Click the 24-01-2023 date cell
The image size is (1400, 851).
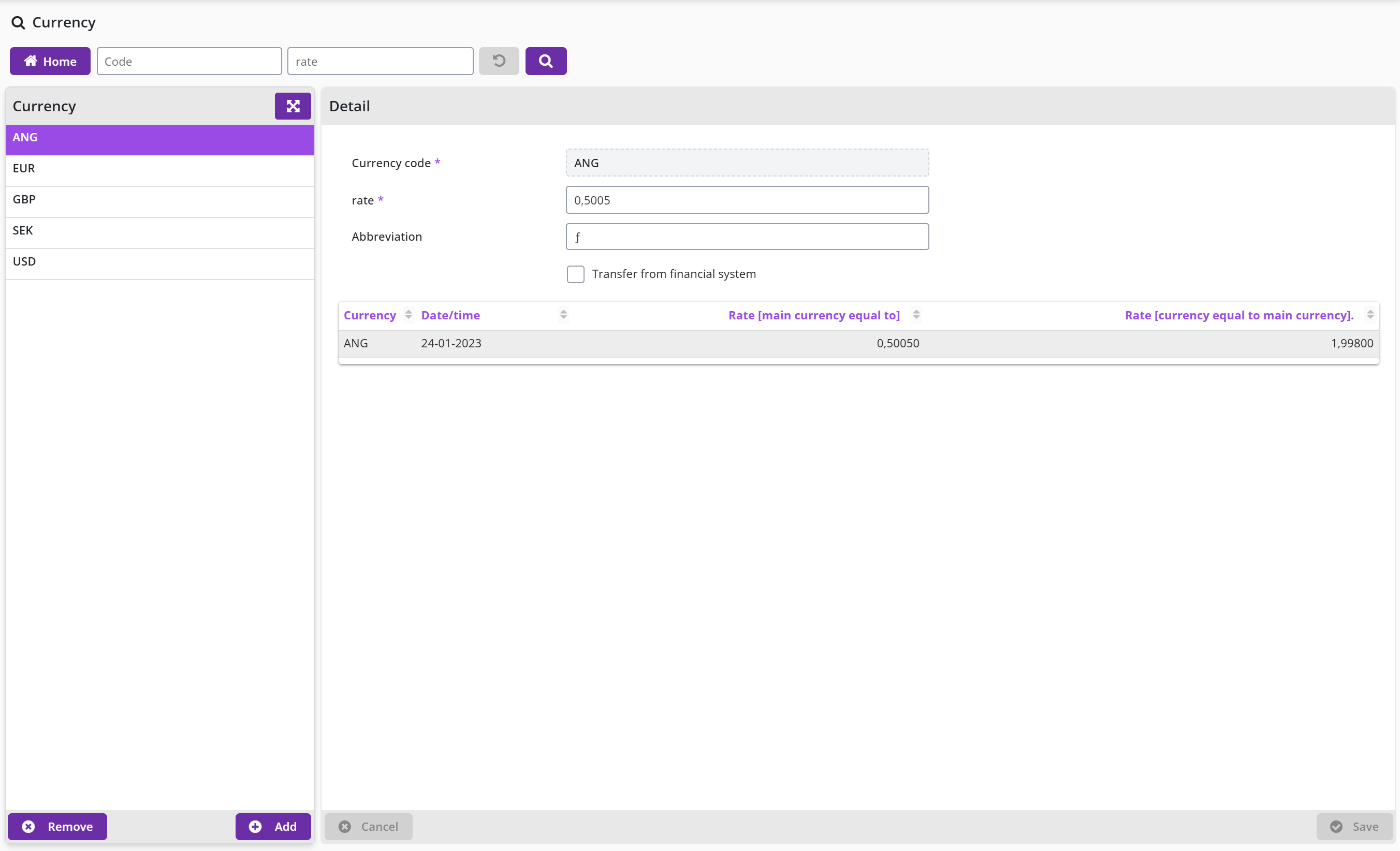[x=451, y=344]
